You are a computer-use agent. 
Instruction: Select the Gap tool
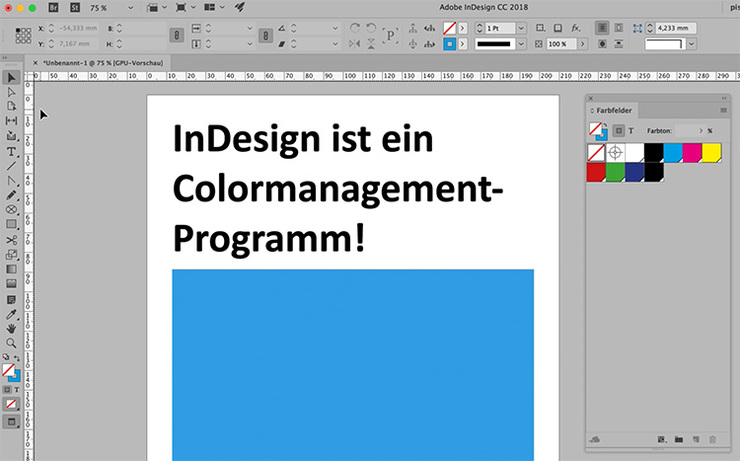(11, 121)
